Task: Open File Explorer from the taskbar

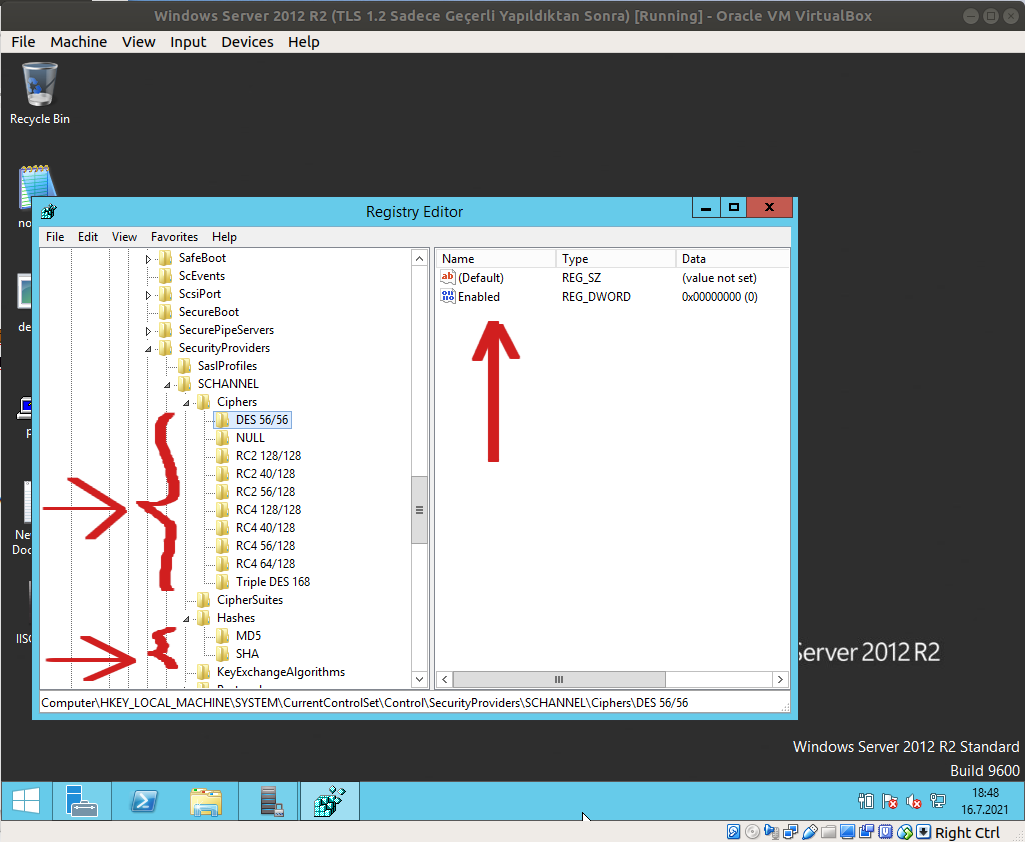Action: 206,801
